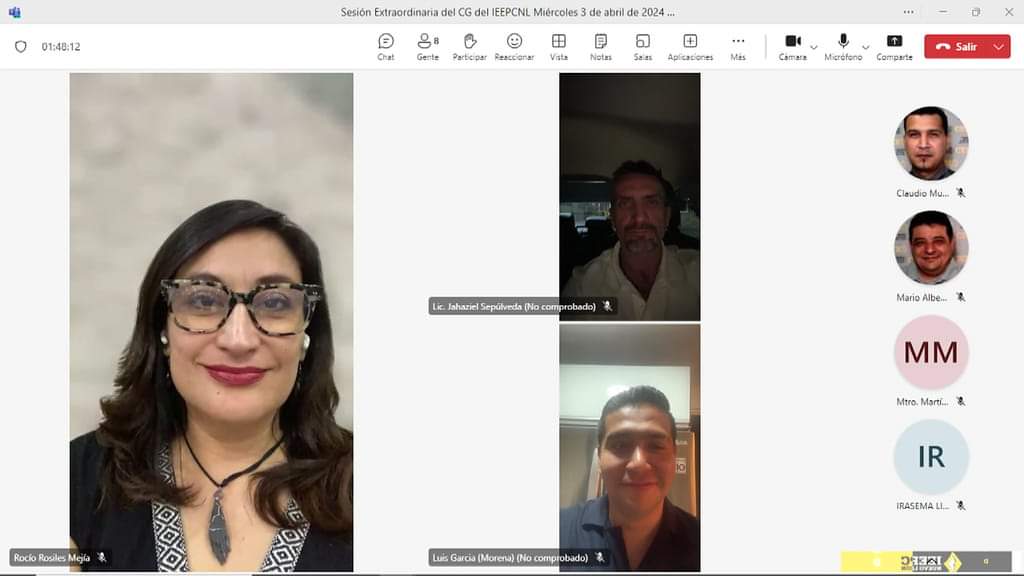1024x576 pixels.
Task: Click the meeting timer 01:48:12
Action: (61, 46)
